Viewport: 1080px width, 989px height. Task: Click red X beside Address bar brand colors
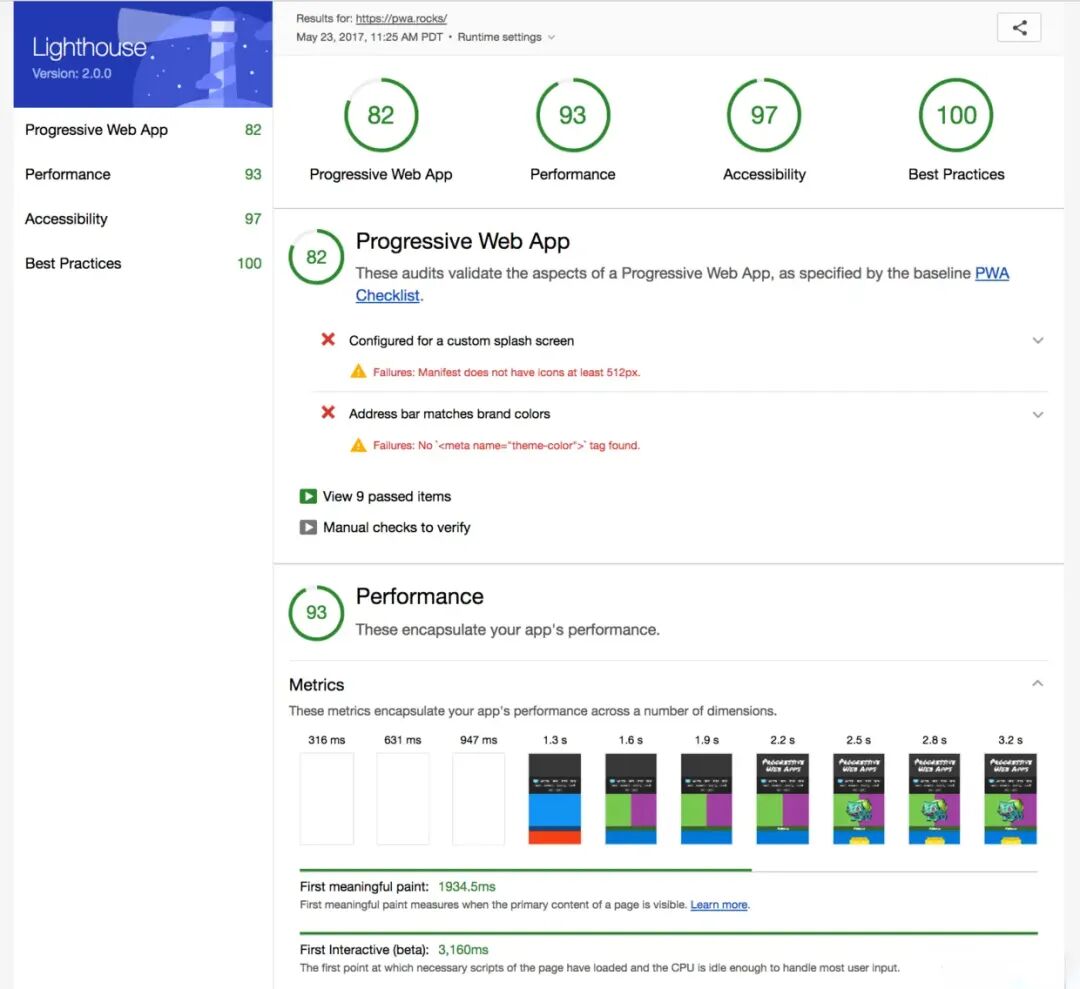[328, 413]
